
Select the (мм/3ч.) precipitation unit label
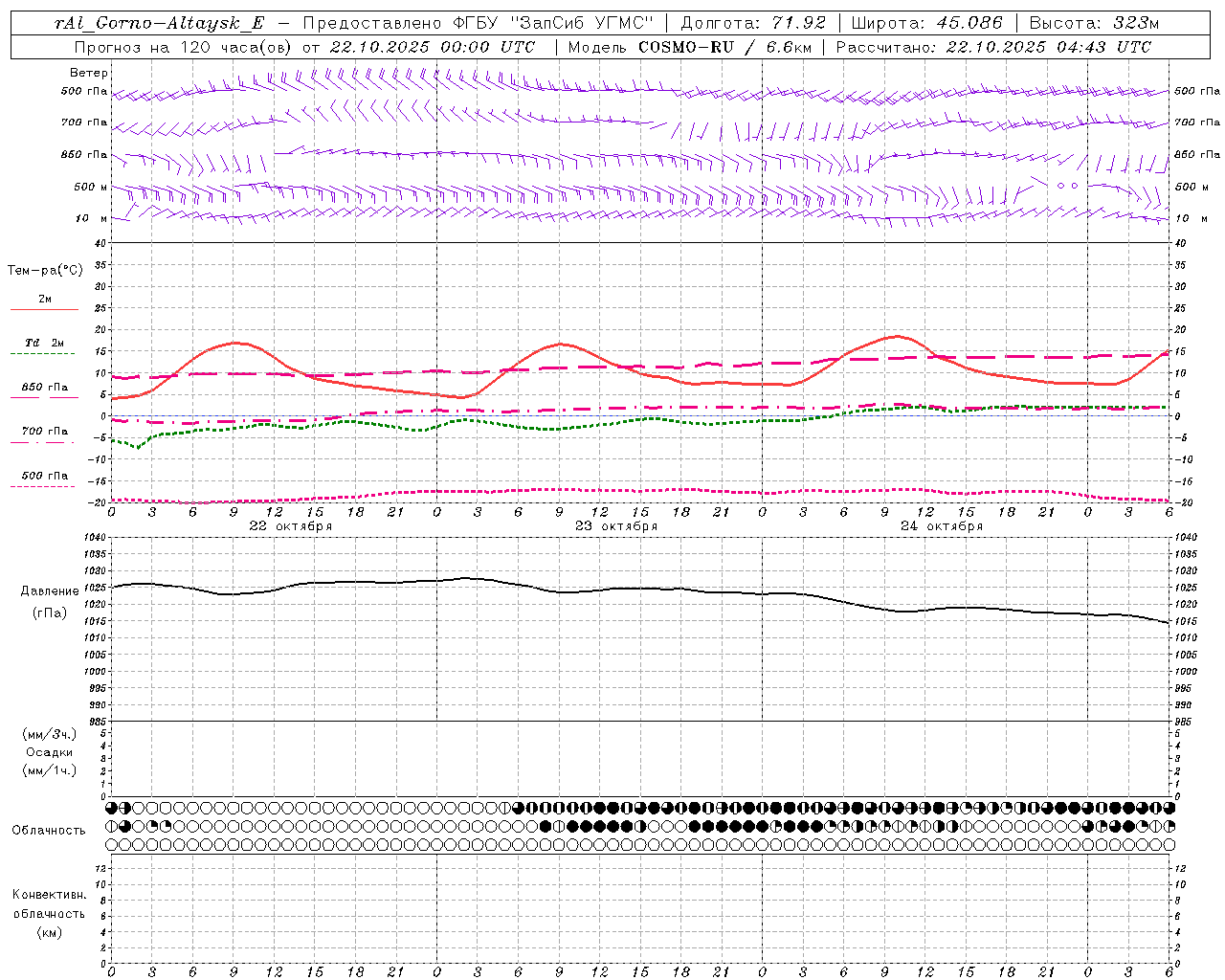[x=50, y=734]
